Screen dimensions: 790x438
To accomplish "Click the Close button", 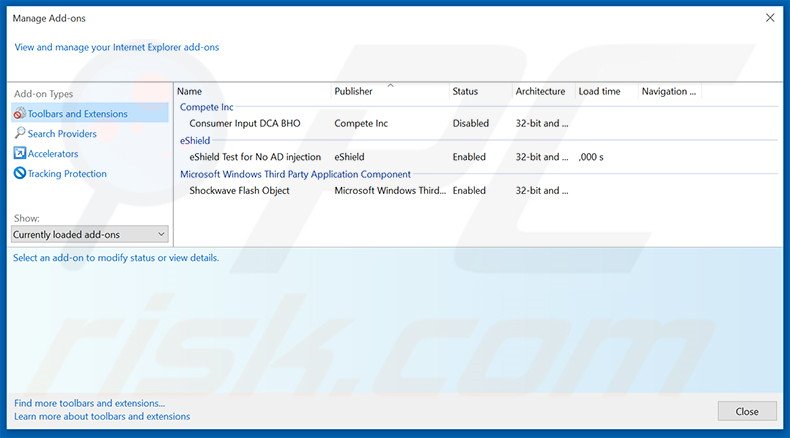I will 747,411.
